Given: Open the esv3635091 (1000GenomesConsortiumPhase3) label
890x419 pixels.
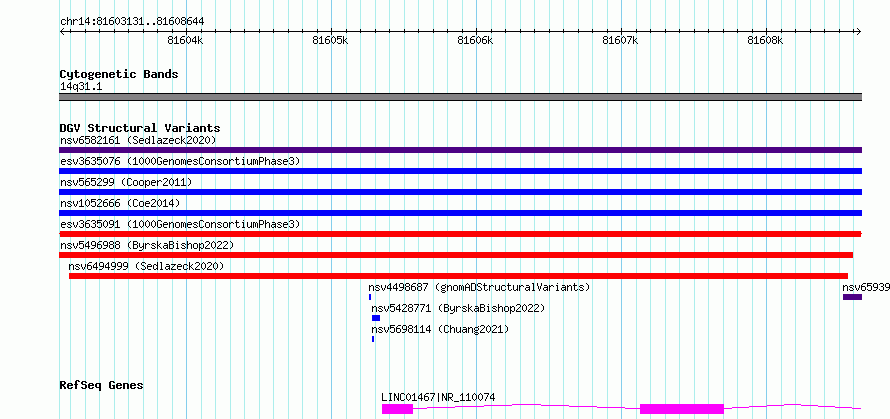Looking at the screenshot, I should (x=180, y=224).
